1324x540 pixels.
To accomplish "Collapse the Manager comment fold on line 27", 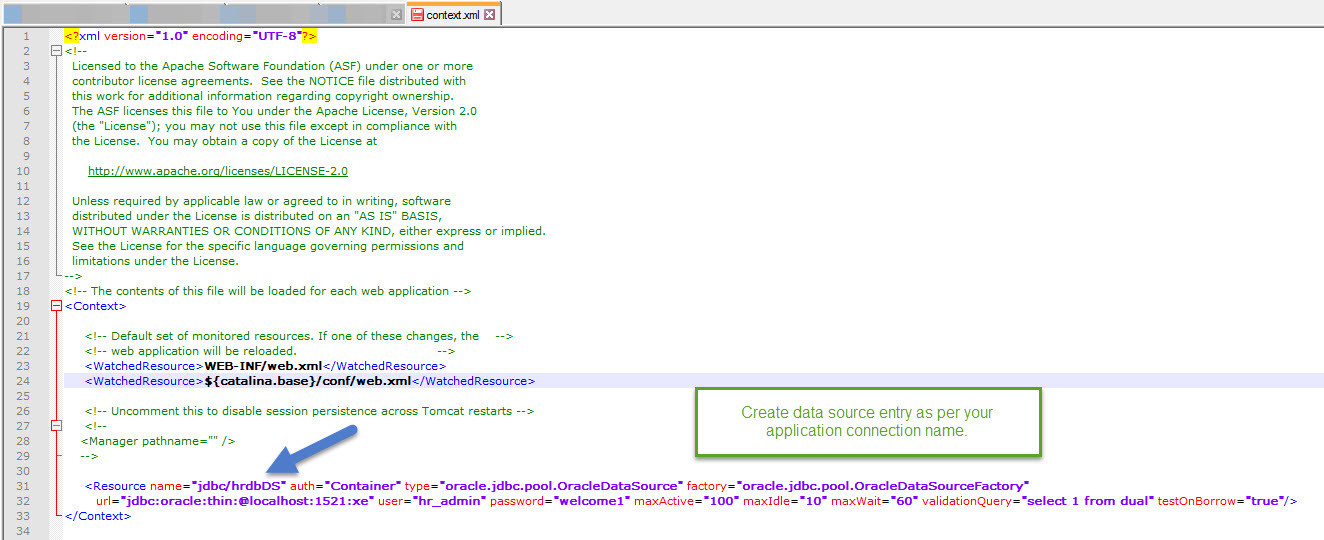I will point(56,426).
